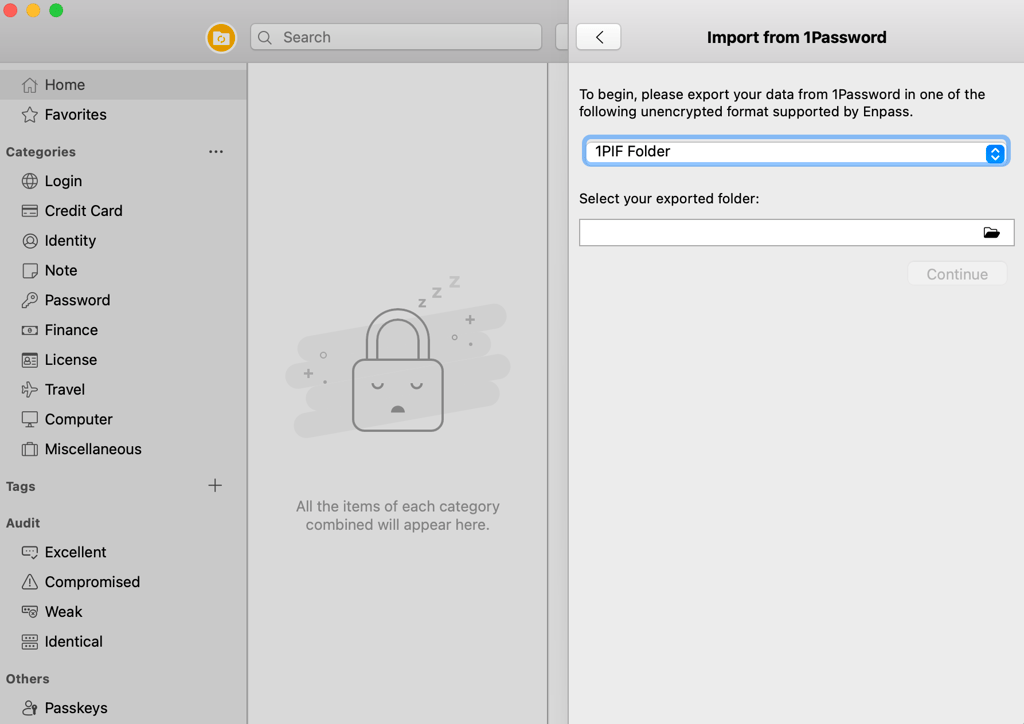Click the Identity person icon
Screen dimensions: 1024x724
[x=29, y=241]
